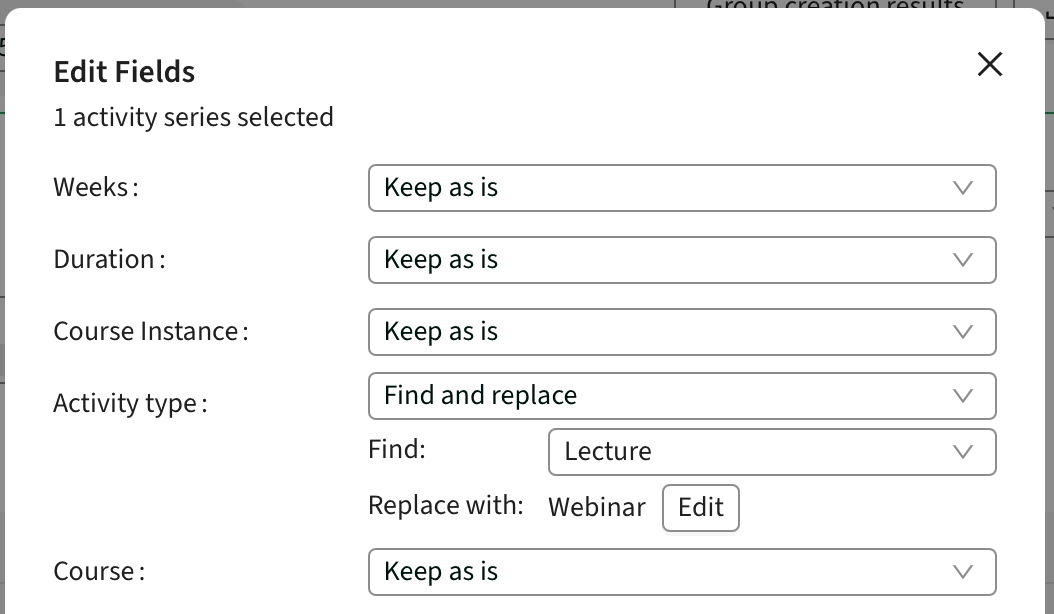Image resolution: width=1054 pixels, height=614 pixels.
Task: Open the Duration 'Keep as is' combo box
Action: (x=682, y=260)
